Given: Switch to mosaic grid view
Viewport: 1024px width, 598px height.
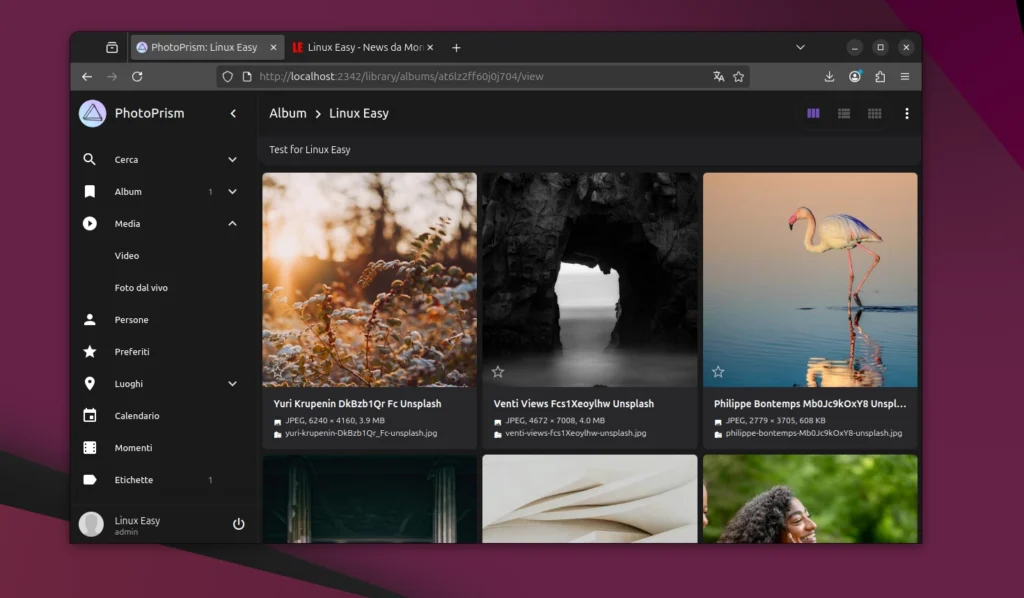Looking at the screenshot, I should tap(875, 114).
